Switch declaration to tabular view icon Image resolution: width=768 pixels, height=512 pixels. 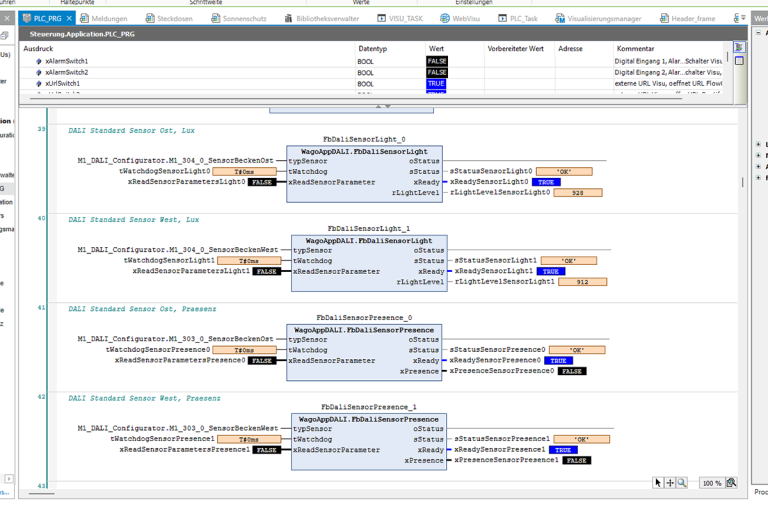739,61
